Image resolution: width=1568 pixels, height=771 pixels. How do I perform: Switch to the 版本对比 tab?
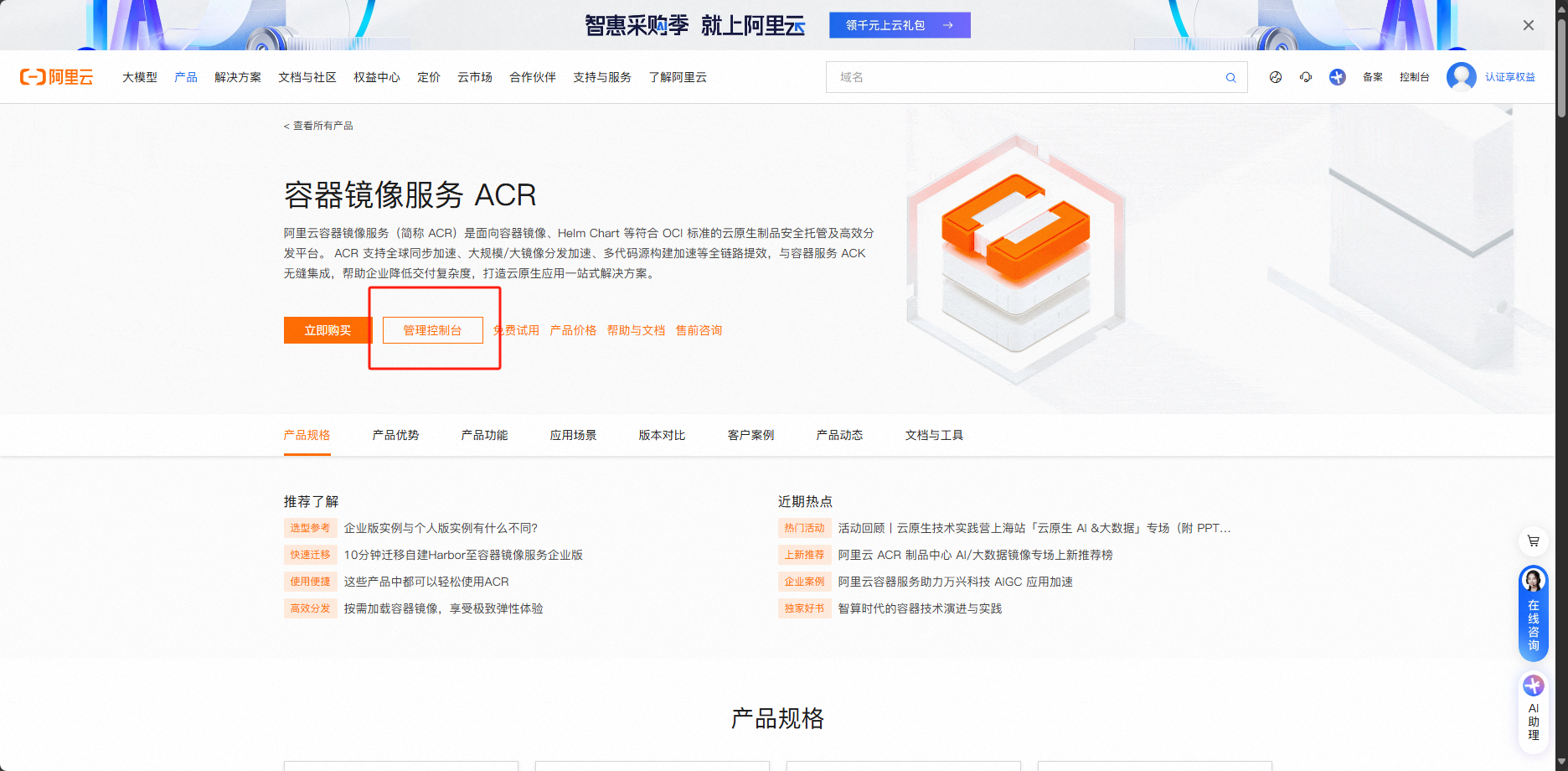[661, 435]
